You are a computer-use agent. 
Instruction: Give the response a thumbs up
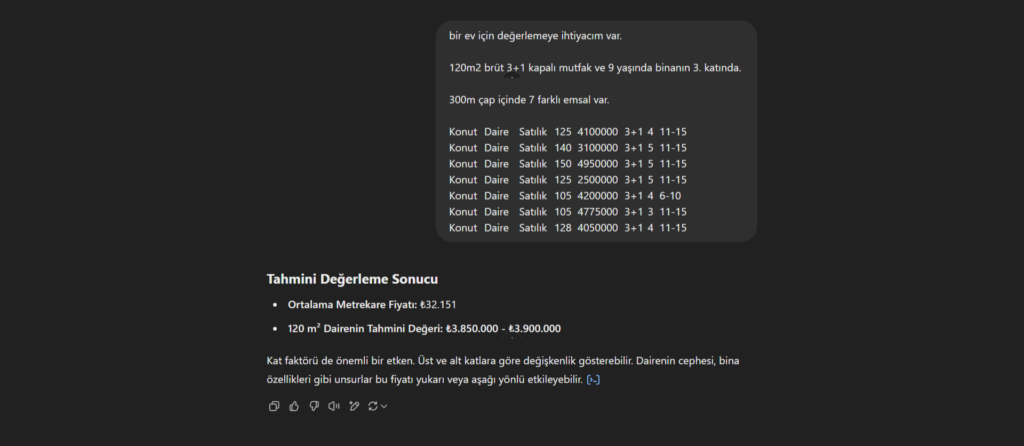(x=294, y=406)
